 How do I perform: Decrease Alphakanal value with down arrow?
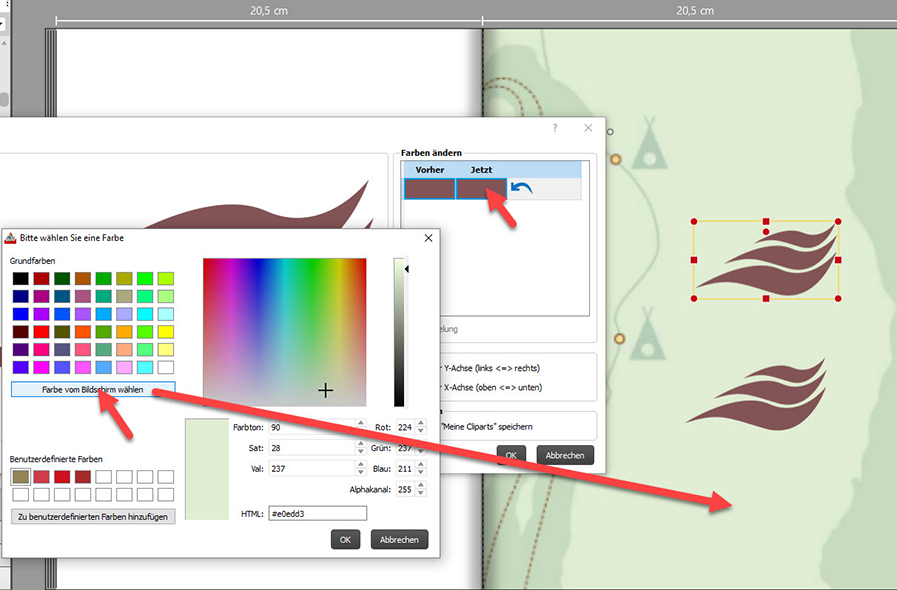tap(421, 494)
